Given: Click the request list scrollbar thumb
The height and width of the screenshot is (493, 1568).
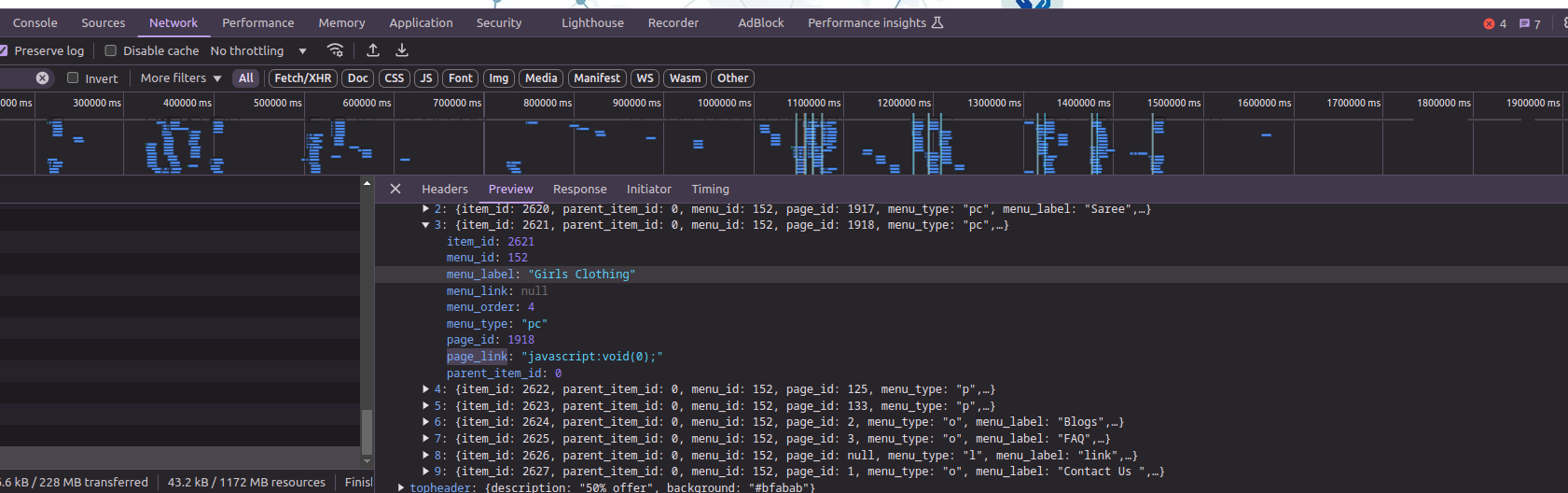Looking at the screenshot, I should coord(367,430).
